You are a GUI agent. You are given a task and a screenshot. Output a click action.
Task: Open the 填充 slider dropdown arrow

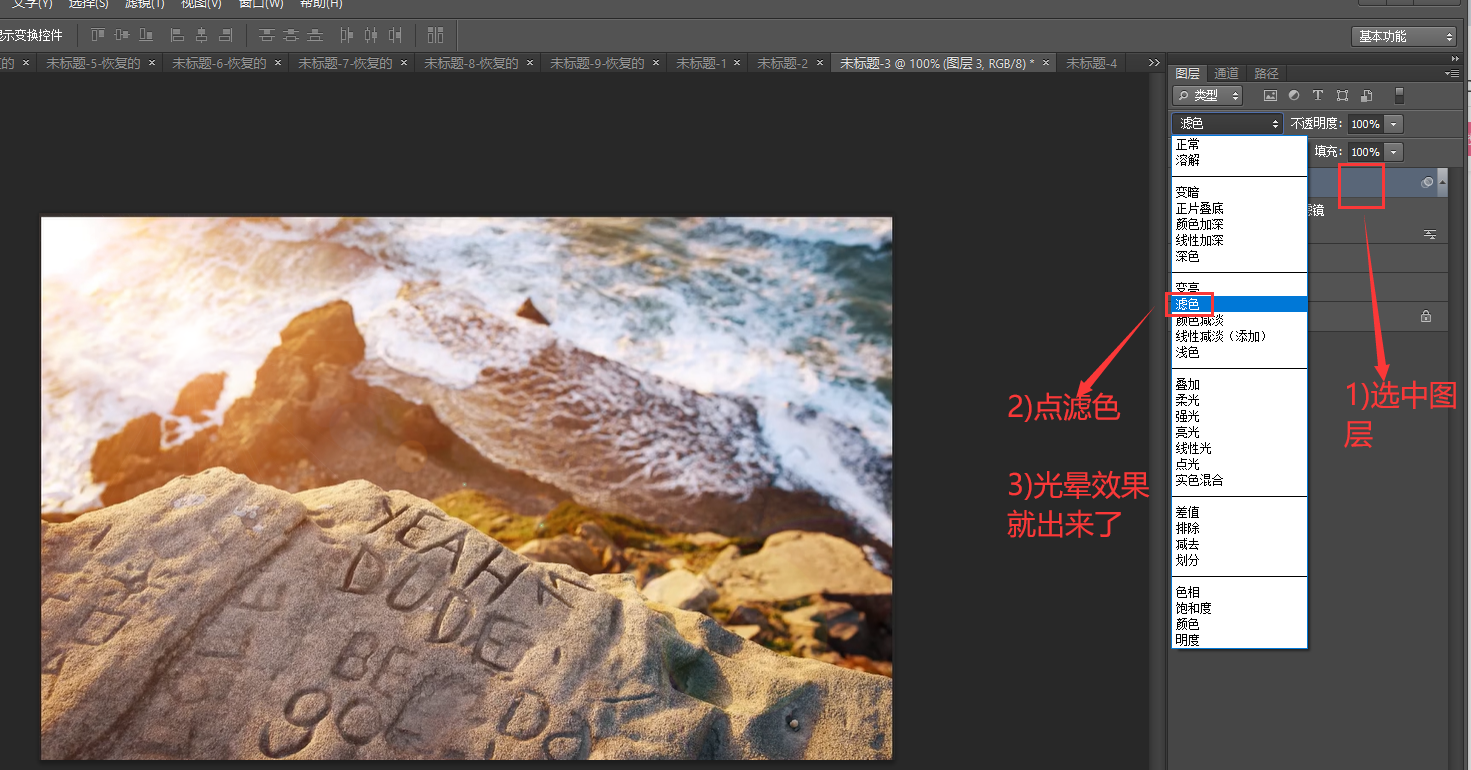point(1394,152)
